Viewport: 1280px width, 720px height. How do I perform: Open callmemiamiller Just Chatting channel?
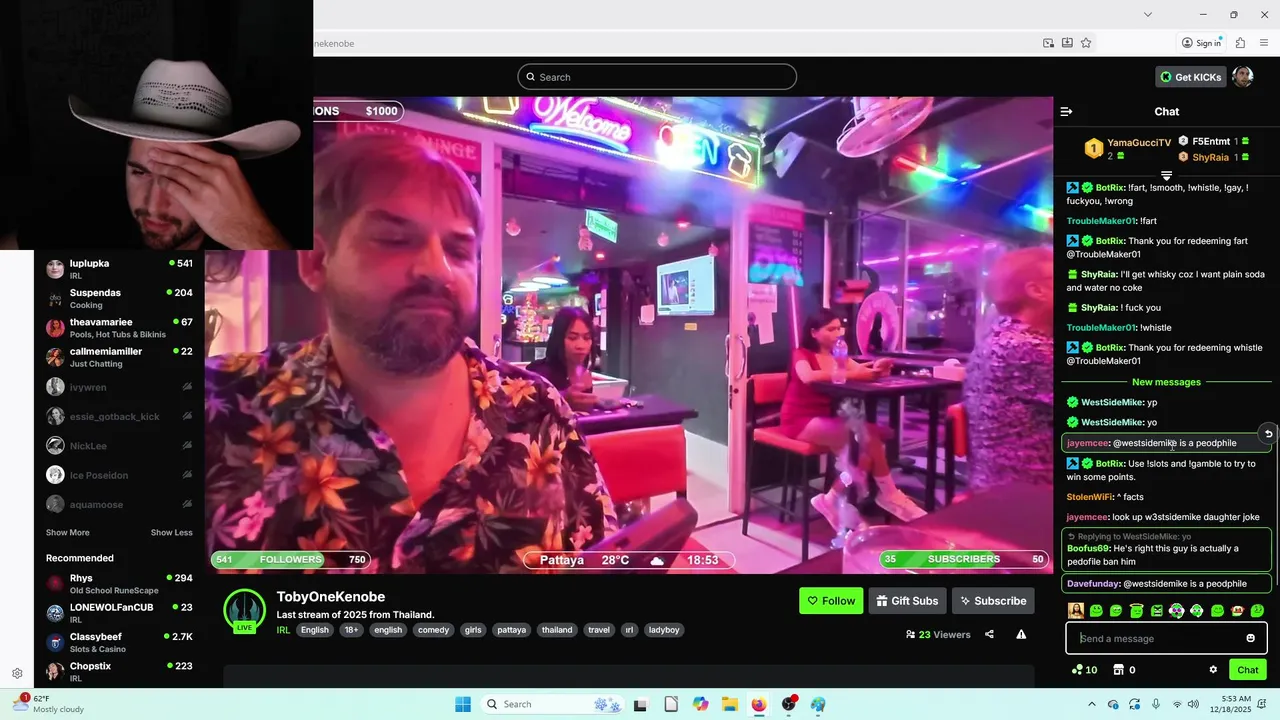pyautogui.click(x=120, y=357)
